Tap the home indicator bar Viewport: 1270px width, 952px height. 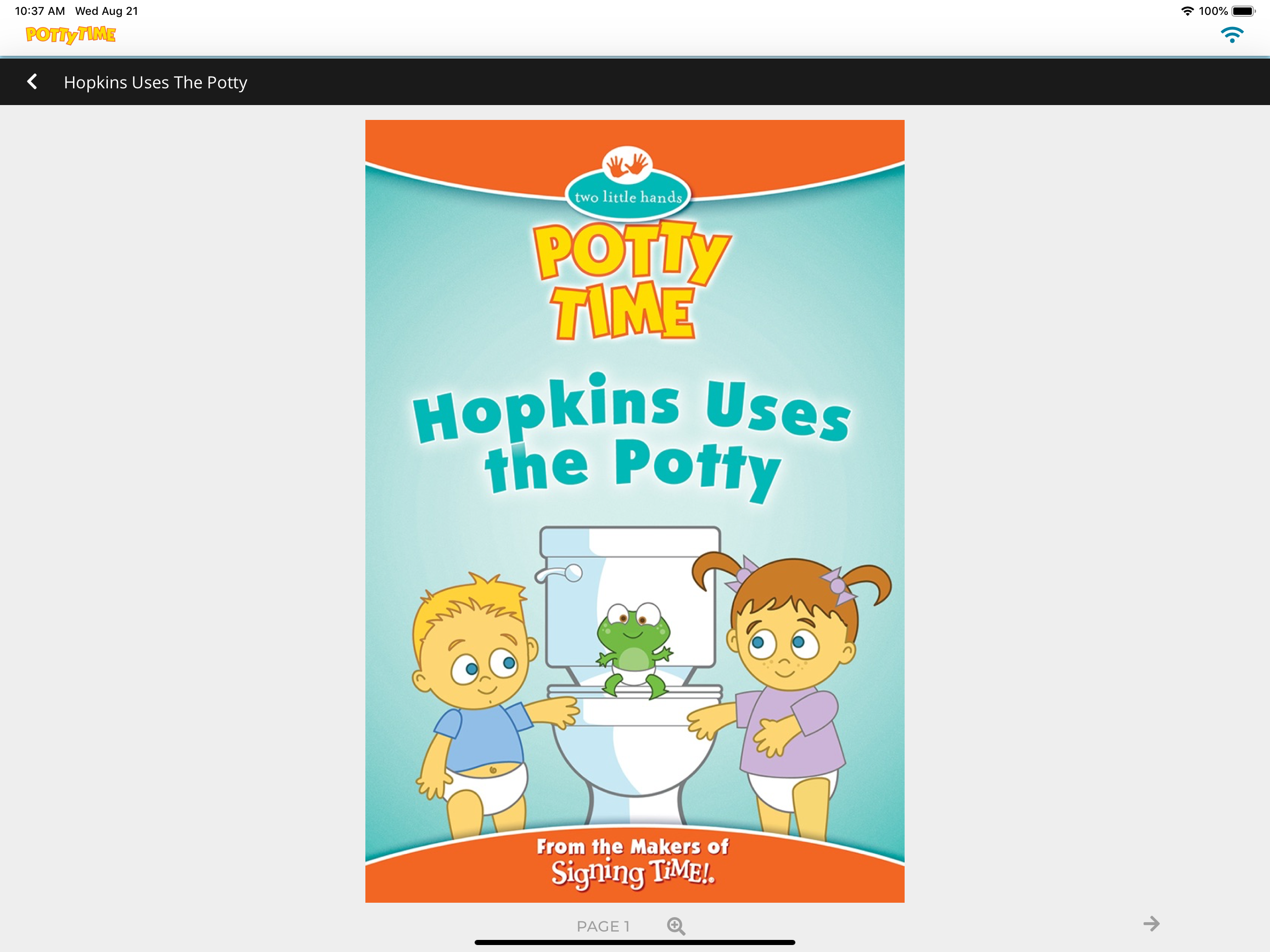point(635,942)
